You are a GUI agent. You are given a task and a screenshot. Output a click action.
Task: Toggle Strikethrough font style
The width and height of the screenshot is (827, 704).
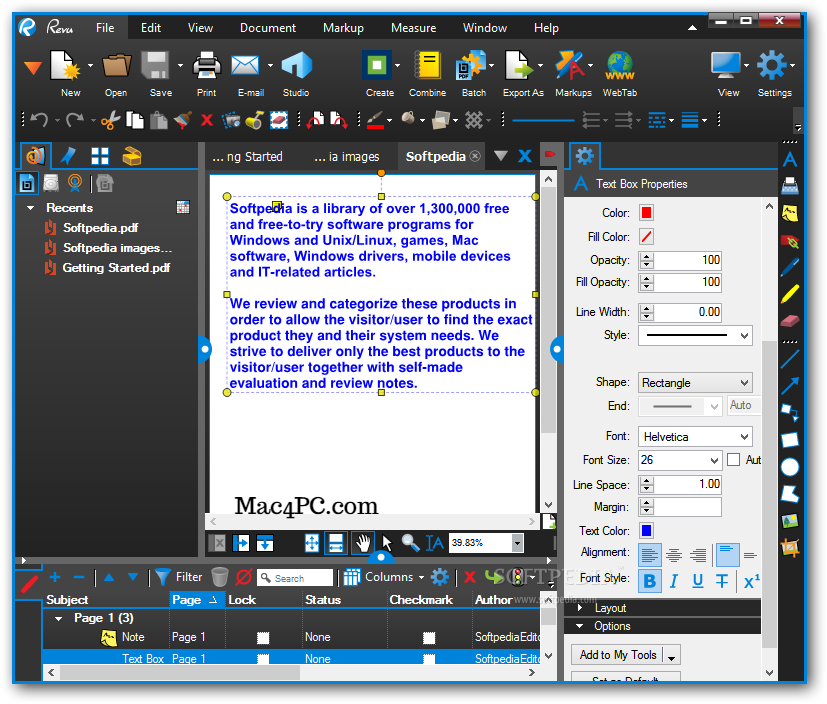[x=722, y=581]
